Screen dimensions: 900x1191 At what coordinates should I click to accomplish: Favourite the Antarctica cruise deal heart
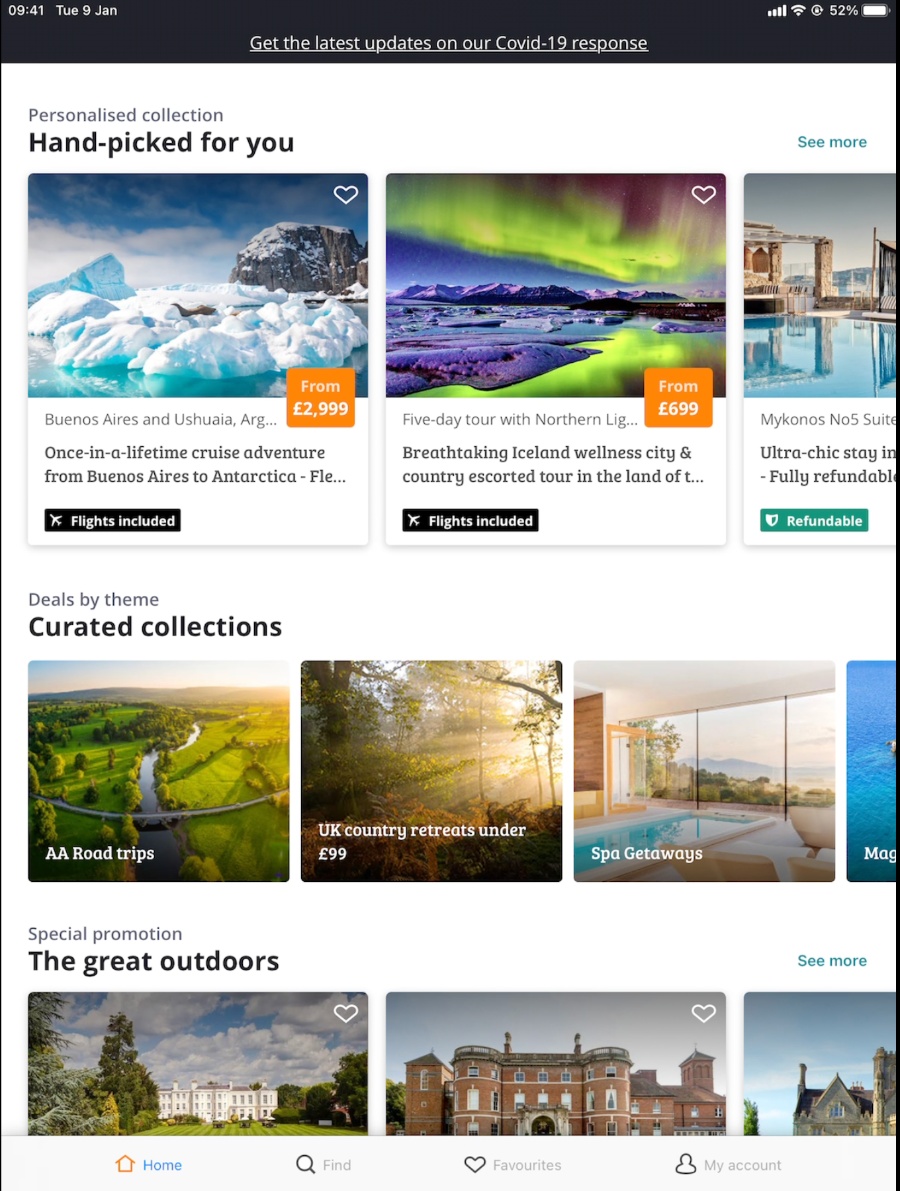(346, 195)
